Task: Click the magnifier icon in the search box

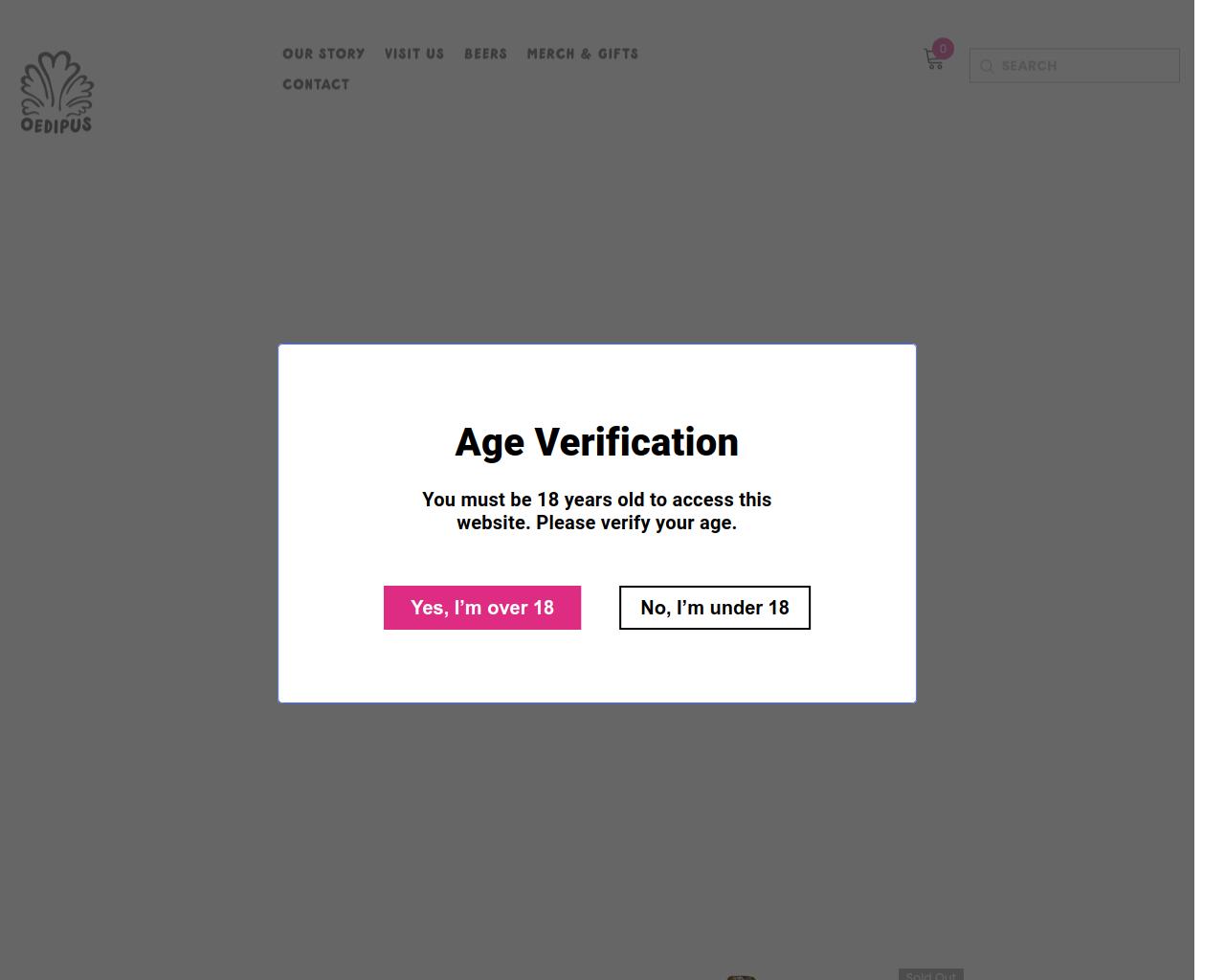Action: point(987,66)
